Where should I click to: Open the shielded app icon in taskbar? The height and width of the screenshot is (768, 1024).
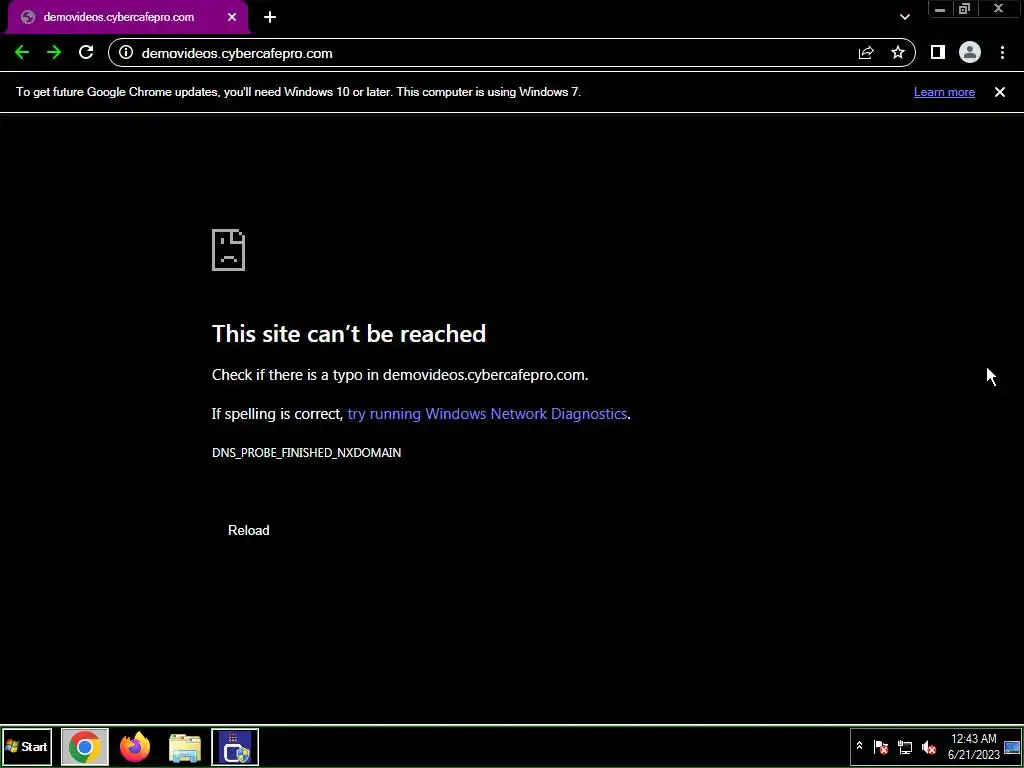[235, 747]
